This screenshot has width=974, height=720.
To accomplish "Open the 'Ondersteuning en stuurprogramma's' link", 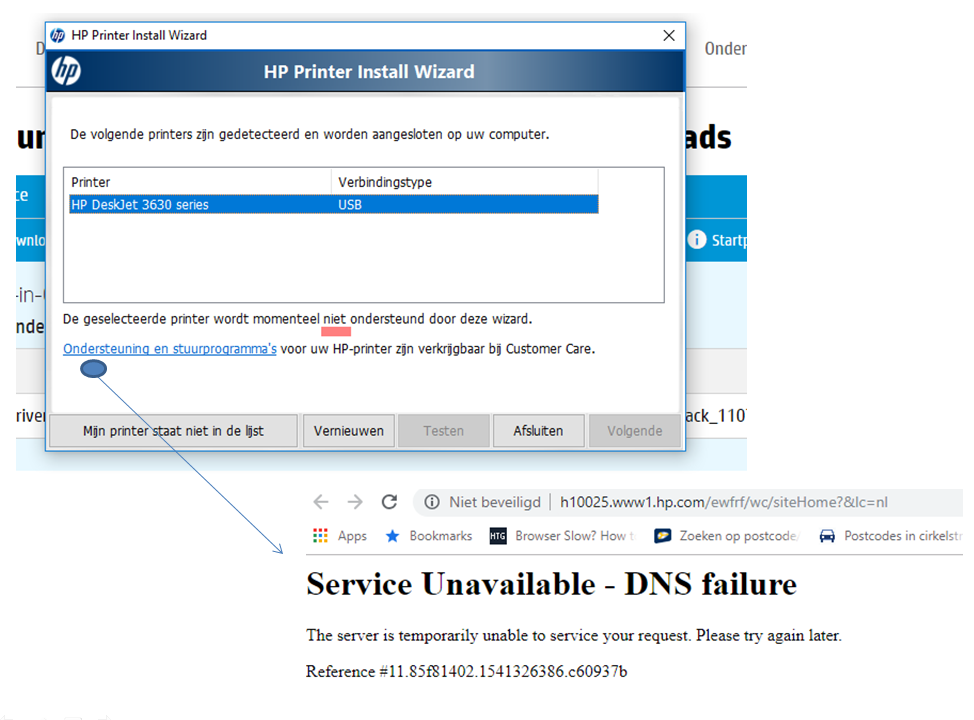I will coord(169,349).
